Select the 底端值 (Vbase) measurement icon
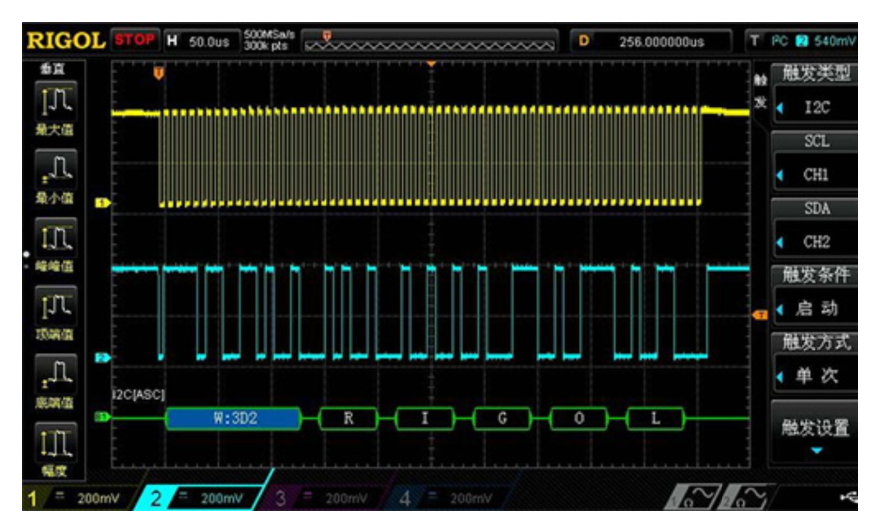 point(55,375)
